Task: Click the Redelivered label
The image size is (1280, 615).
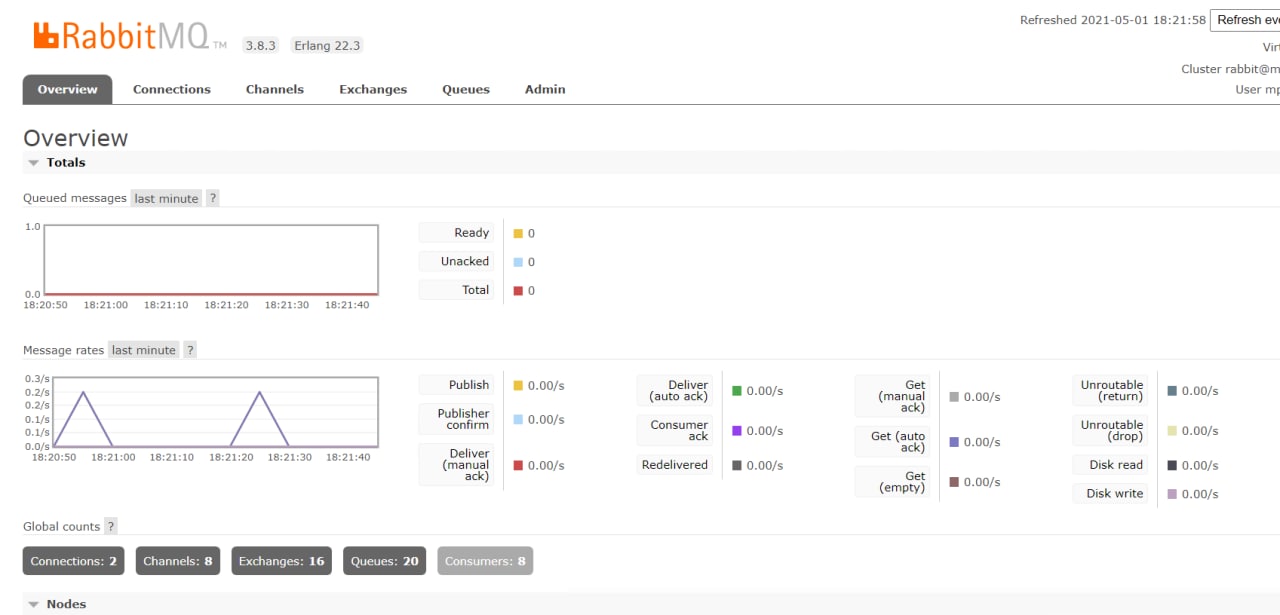Action: pyautogui.click(x=675, y=465)
